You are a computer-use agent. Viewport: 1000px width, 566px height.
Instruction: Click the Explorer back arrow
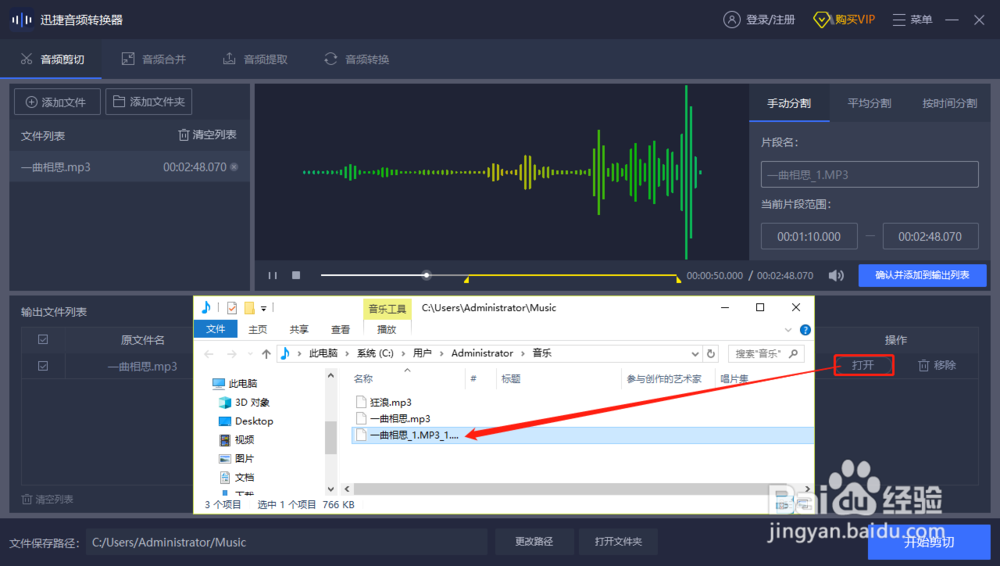[209, 354]
